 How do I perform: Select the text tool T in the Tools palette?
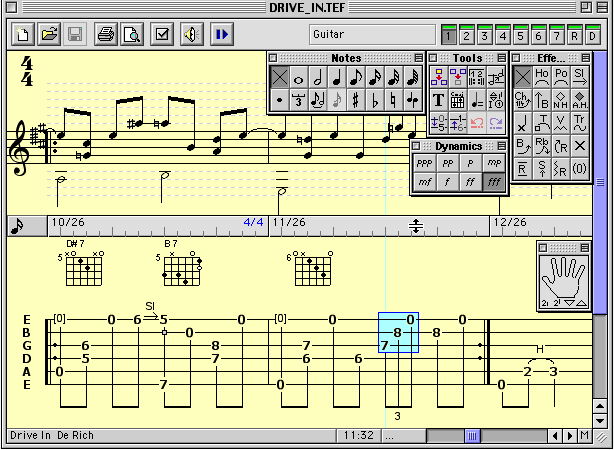pos(438,100)
